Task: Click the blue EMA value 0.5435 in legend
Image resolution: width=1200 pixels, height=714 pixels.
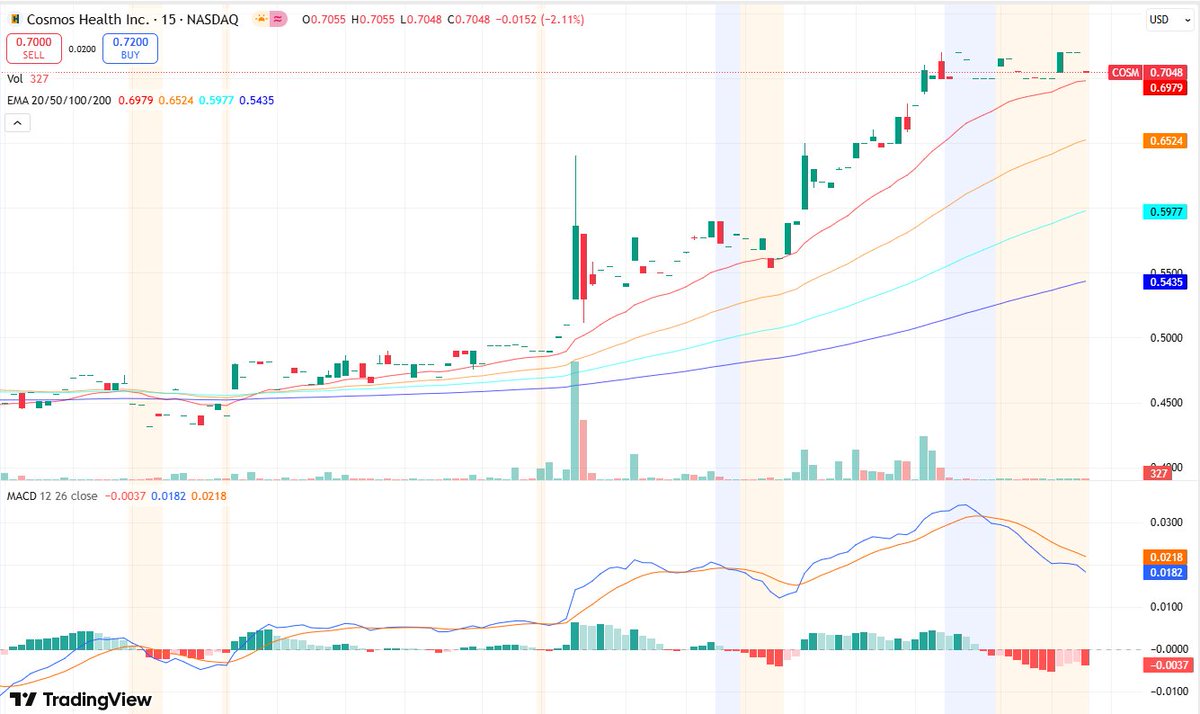Action: (x=256, y=100)
